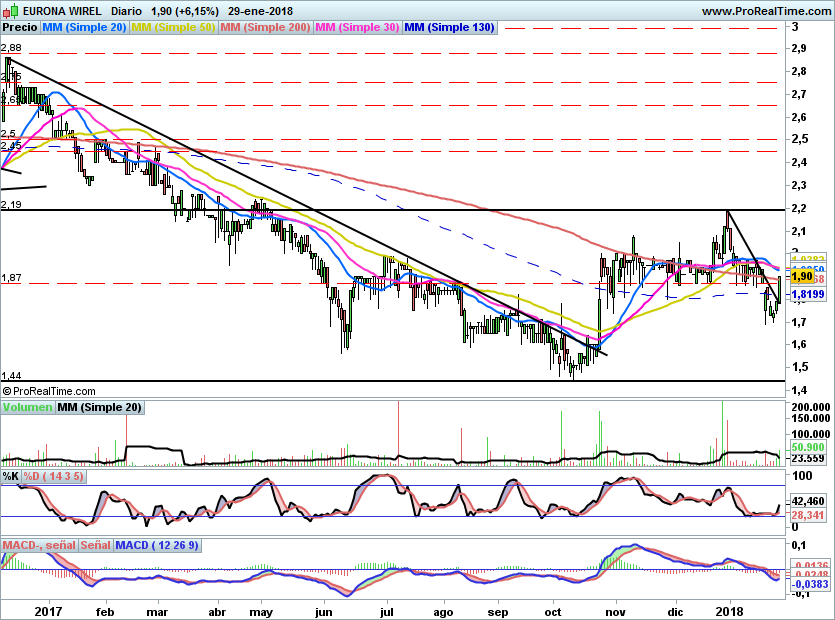
Task: Click the MM (Simple 30) pink label
Action: click(357, 28)
